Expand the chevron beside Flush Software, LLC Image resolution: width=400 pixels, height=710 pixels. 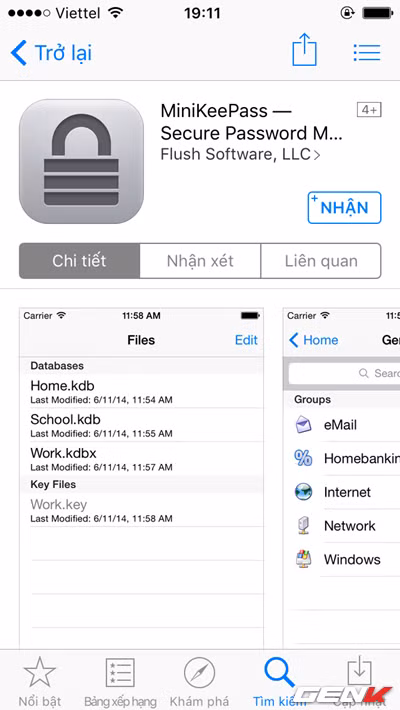pos(317,155)
